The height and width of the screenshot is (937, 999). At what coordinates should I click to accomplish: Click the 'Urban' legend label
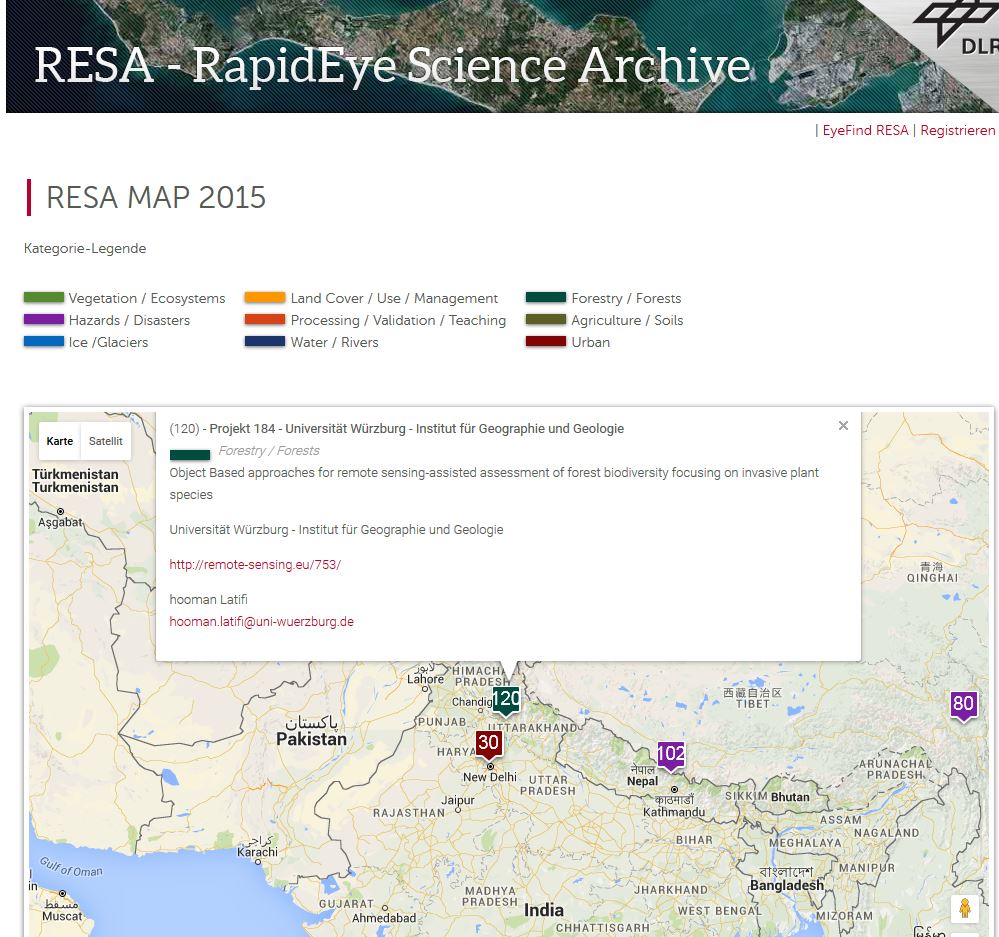[591, 343]
